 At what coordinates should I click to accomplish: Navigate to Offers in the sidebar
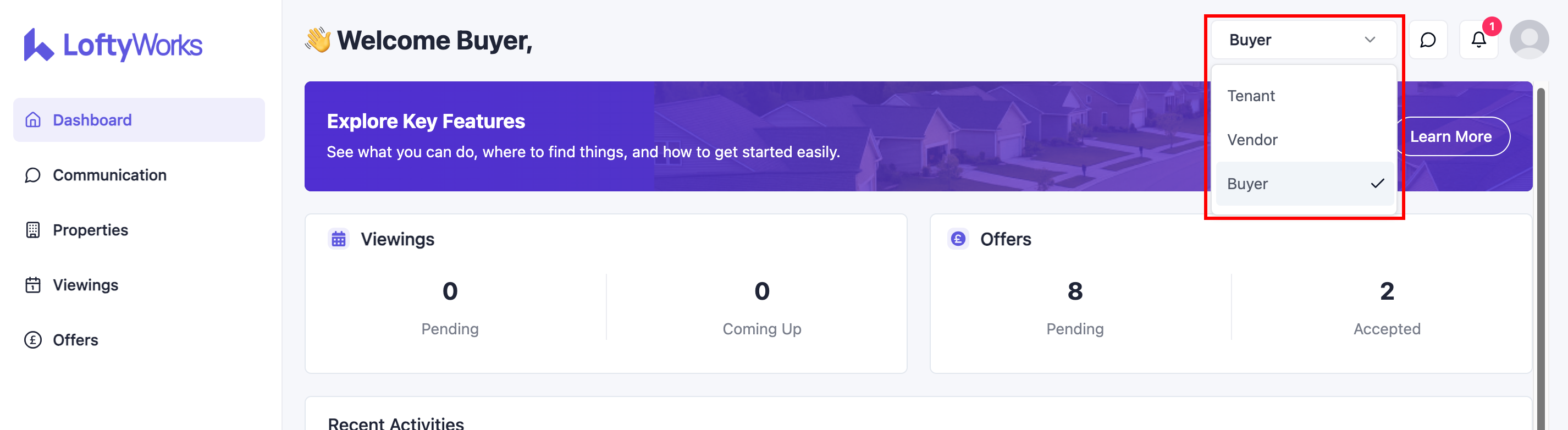point(75,340)
